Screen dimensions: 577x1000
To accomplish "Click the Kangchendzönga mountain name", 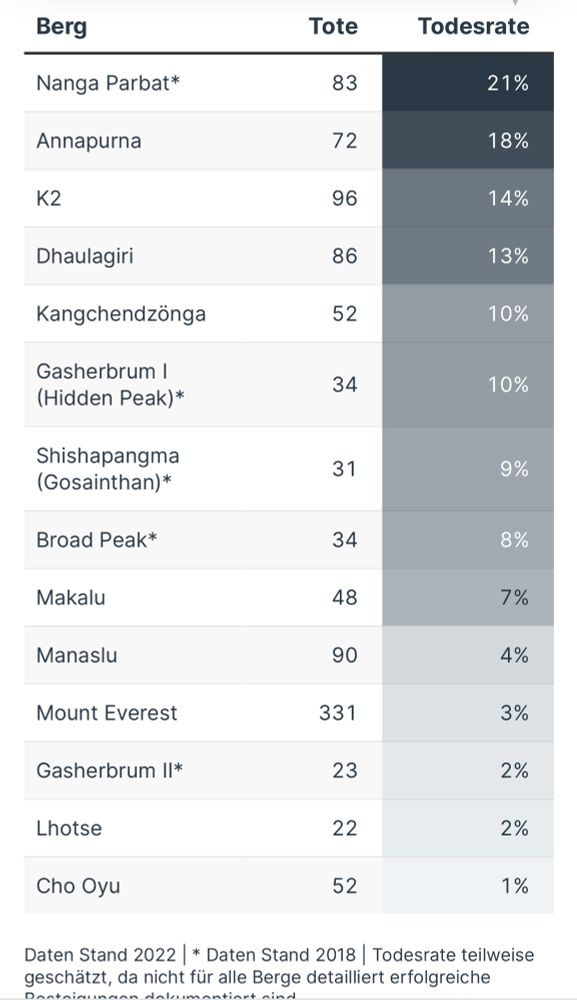I will 121,314.
